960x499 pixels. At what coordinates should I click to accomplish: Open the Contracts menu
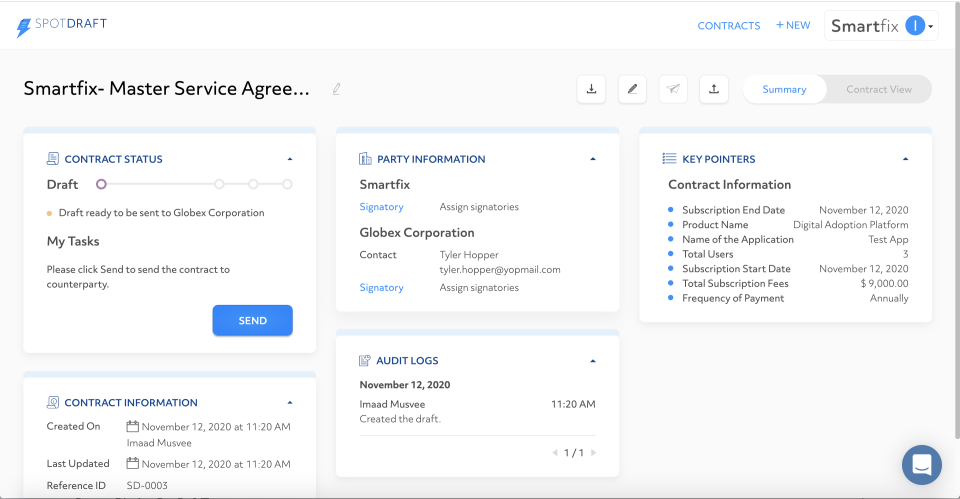pos(729,26)
